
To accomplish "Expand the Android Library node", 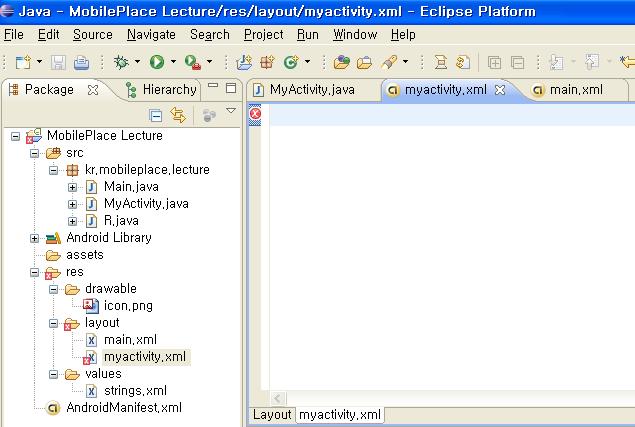I will (x=34, y=238).
